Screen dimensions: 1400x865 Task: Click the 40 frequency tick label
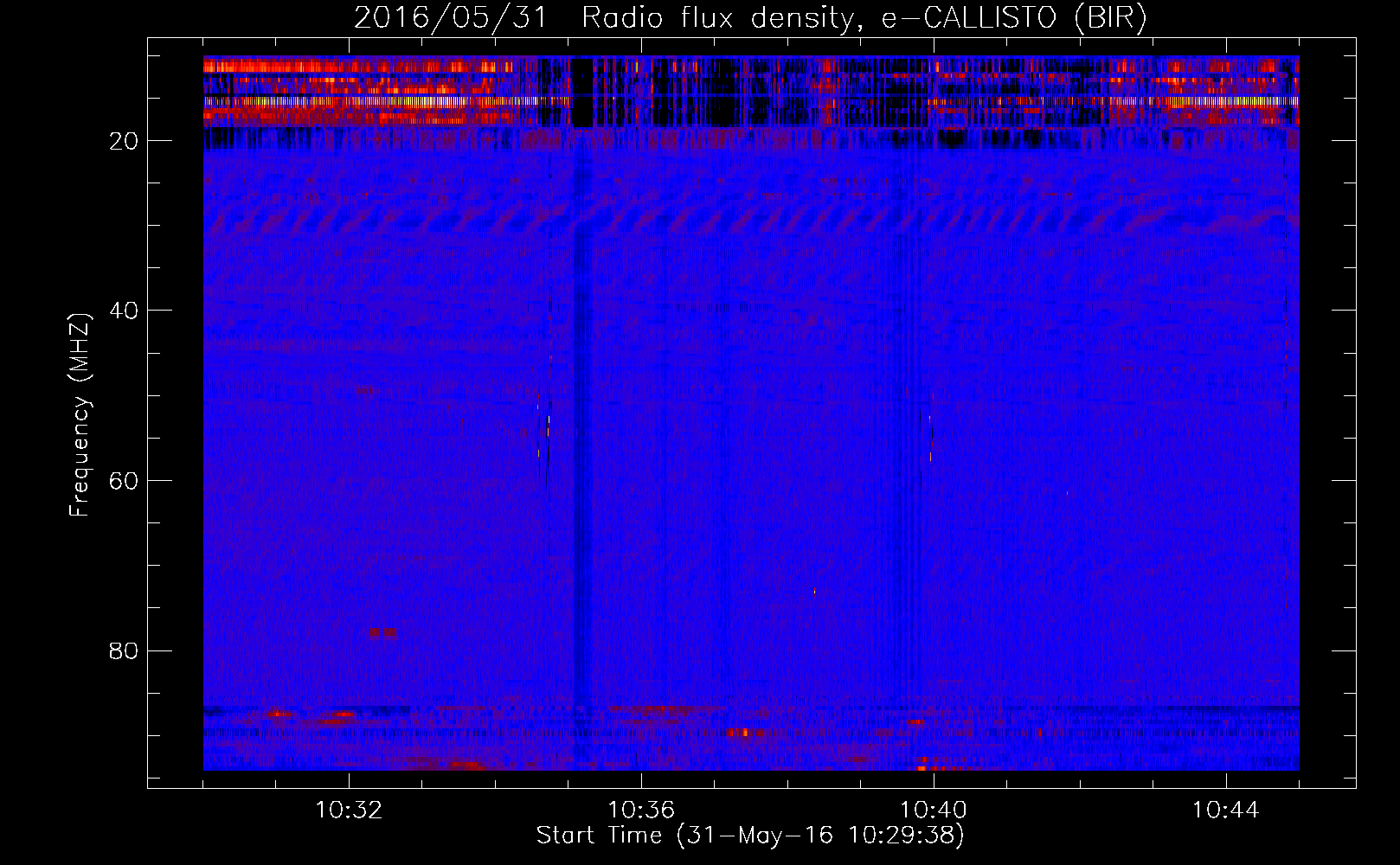pos(125,311)
